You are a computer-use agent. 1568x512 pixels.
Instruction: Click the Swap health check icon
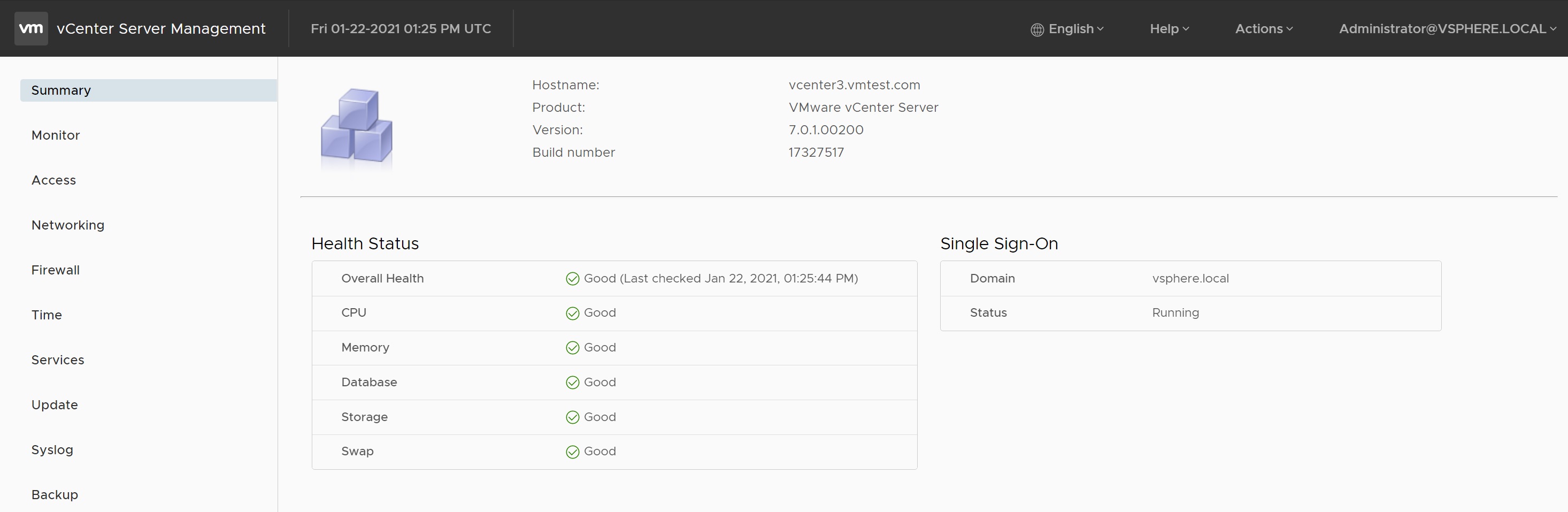coord(572,452)
